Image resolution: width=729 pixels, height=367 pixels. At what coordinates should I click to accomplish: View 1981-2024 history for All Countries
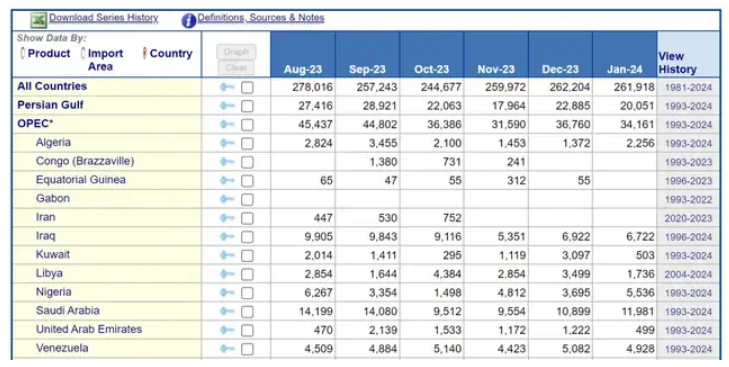(x=688, y=87)
